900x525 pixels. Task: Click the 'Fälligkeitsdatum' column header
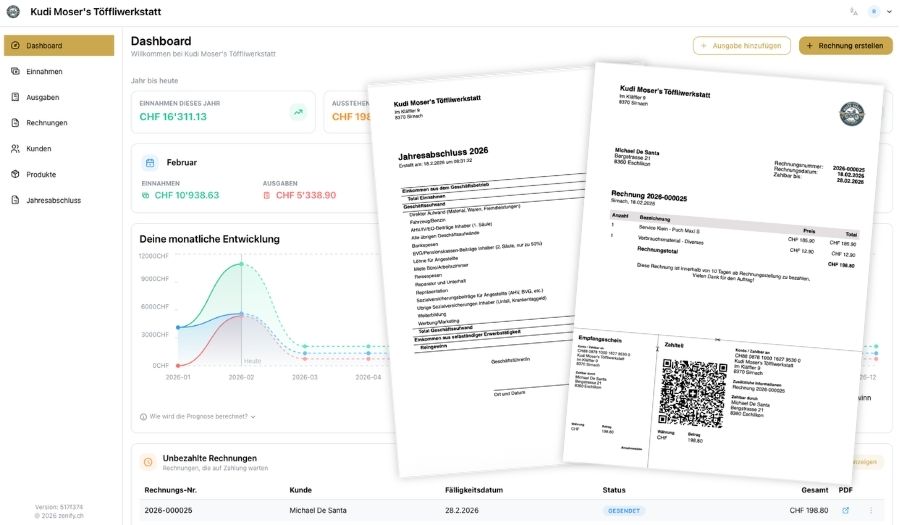tap(474, 490)
